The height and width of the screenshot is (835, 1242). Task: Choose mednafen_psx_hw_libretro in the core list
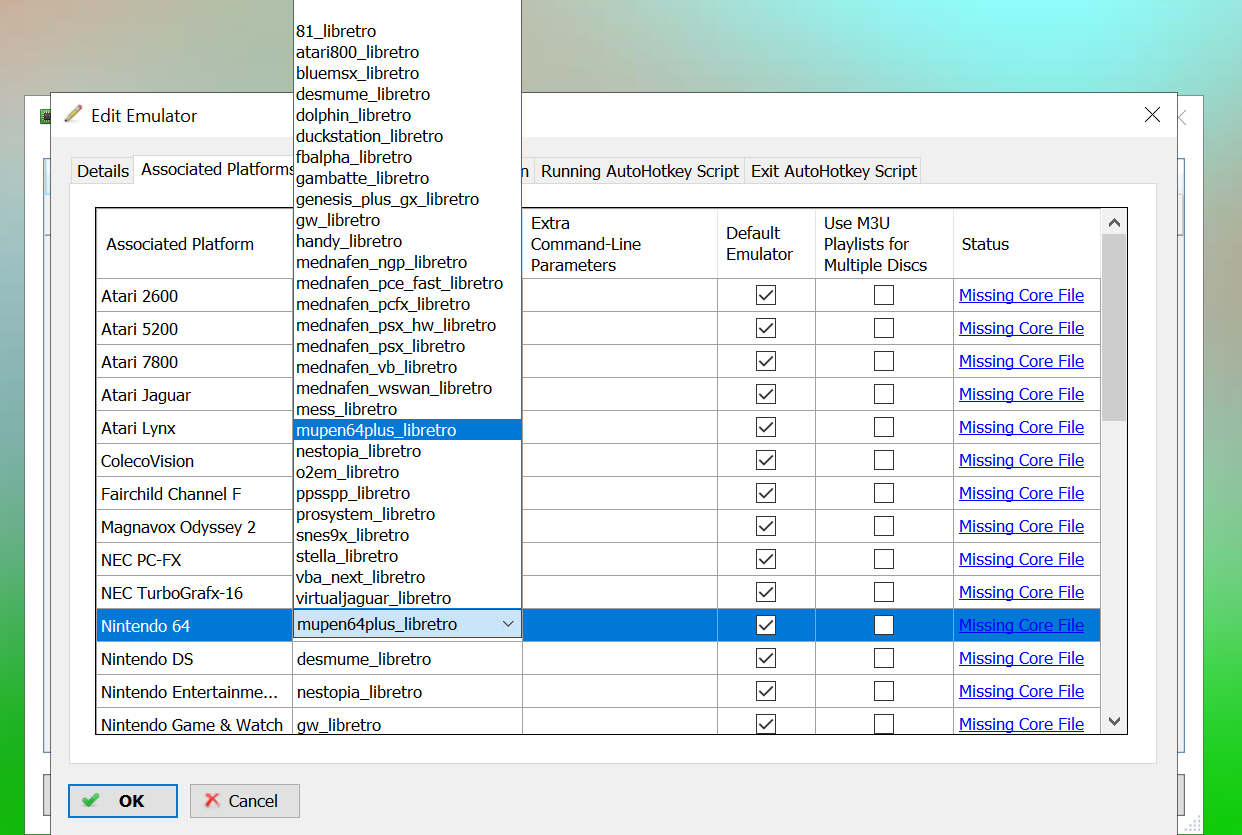point(407,325)
